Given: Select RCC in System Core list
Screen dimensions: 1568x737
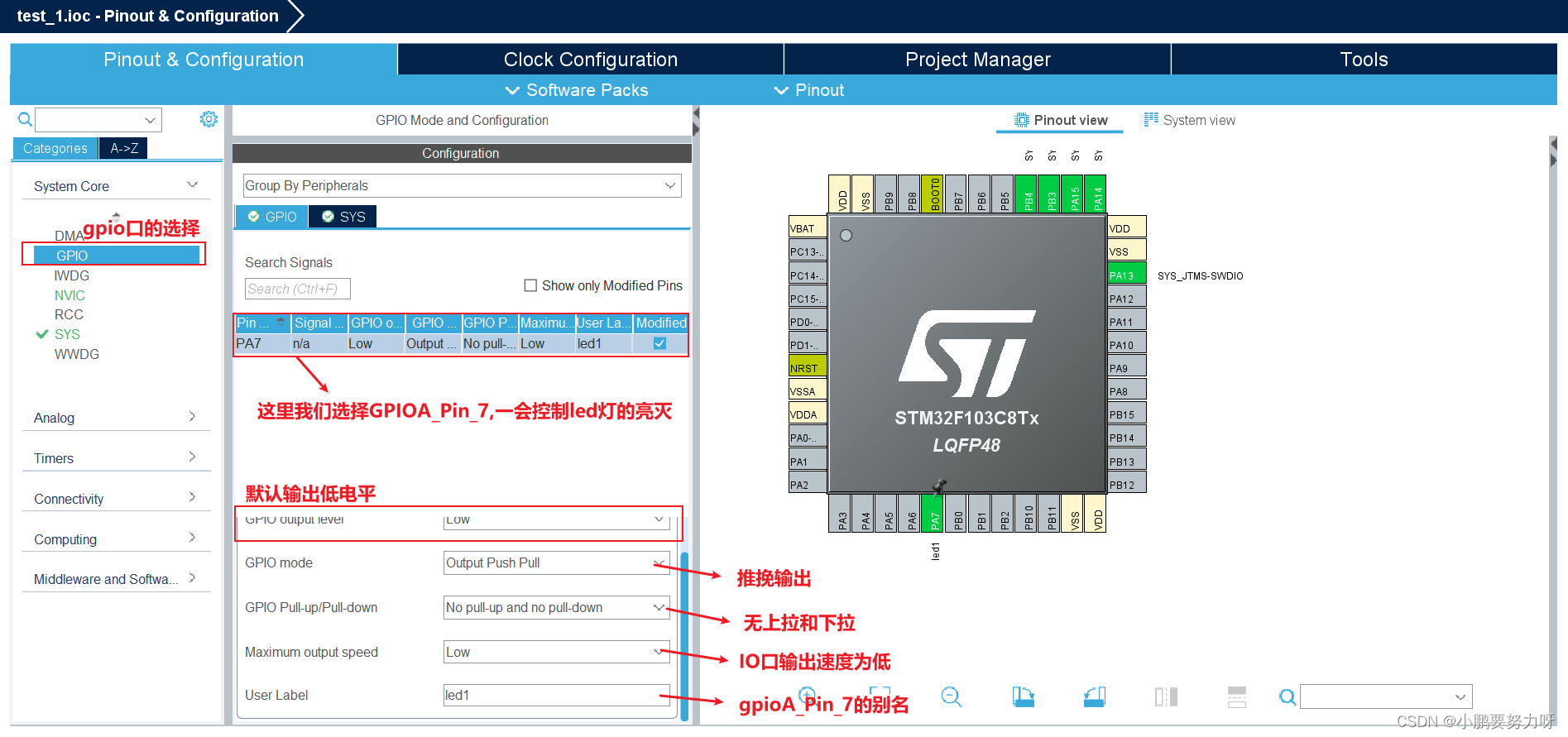Looking at the screenshot, I should 69,314.
